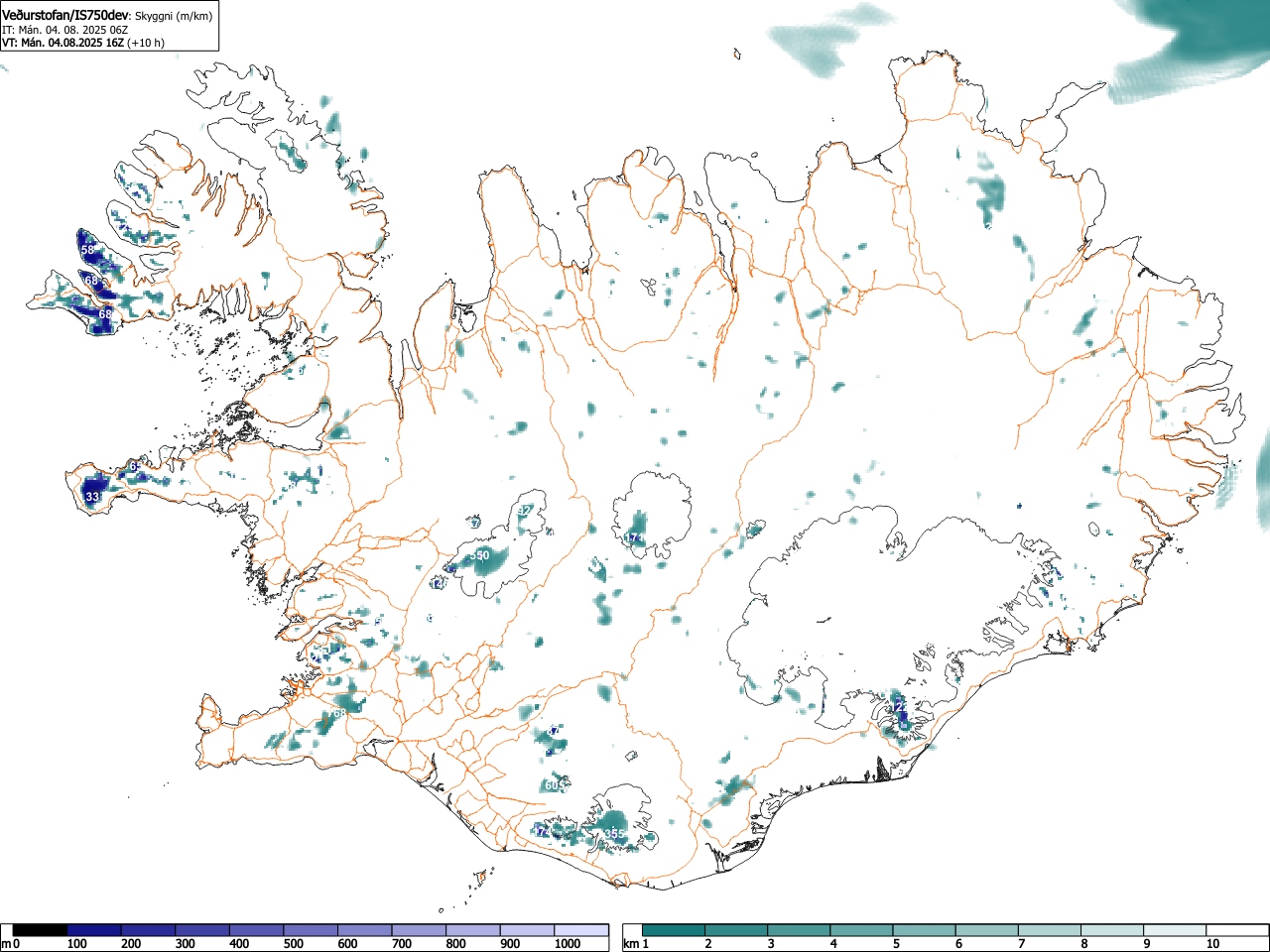
Task: Click the '500' tick on metre scale
Action: pos(293,944)
